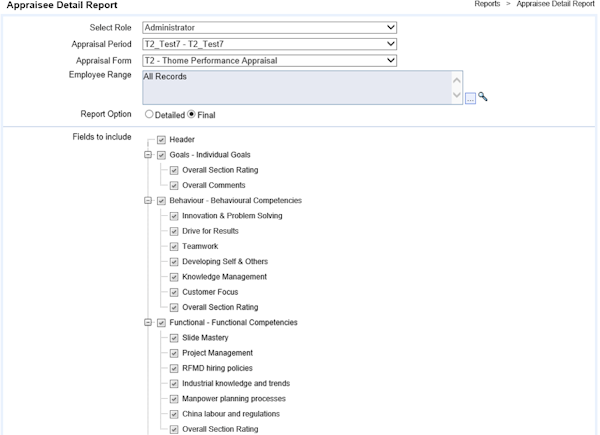Viewport: 600px width, 435px height.
Task: Select the Detailed report option
Action: click(x=149, y=115)
